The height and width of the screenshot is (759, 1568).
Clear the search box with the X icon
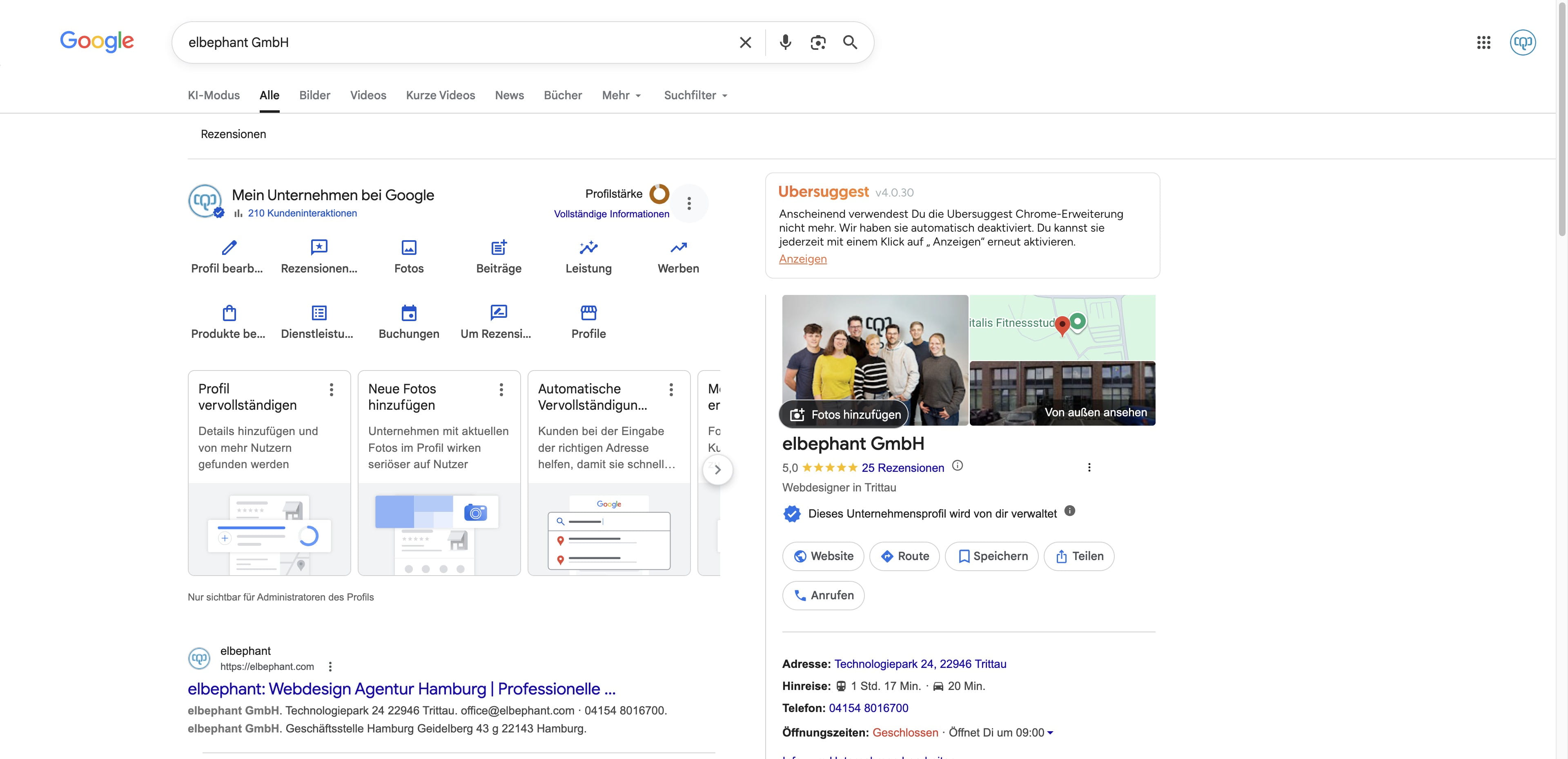point(745,42)
